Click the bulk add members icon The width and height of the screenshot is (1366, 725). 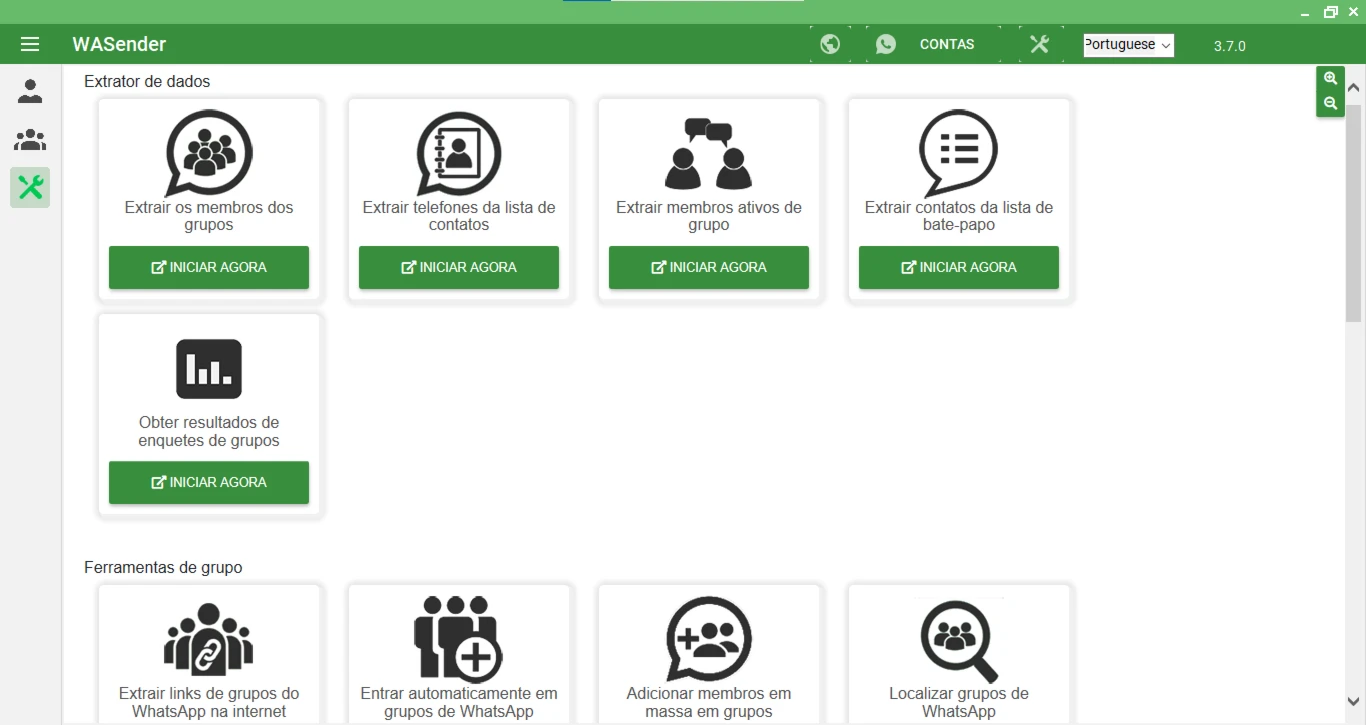(x=709, y=639)
